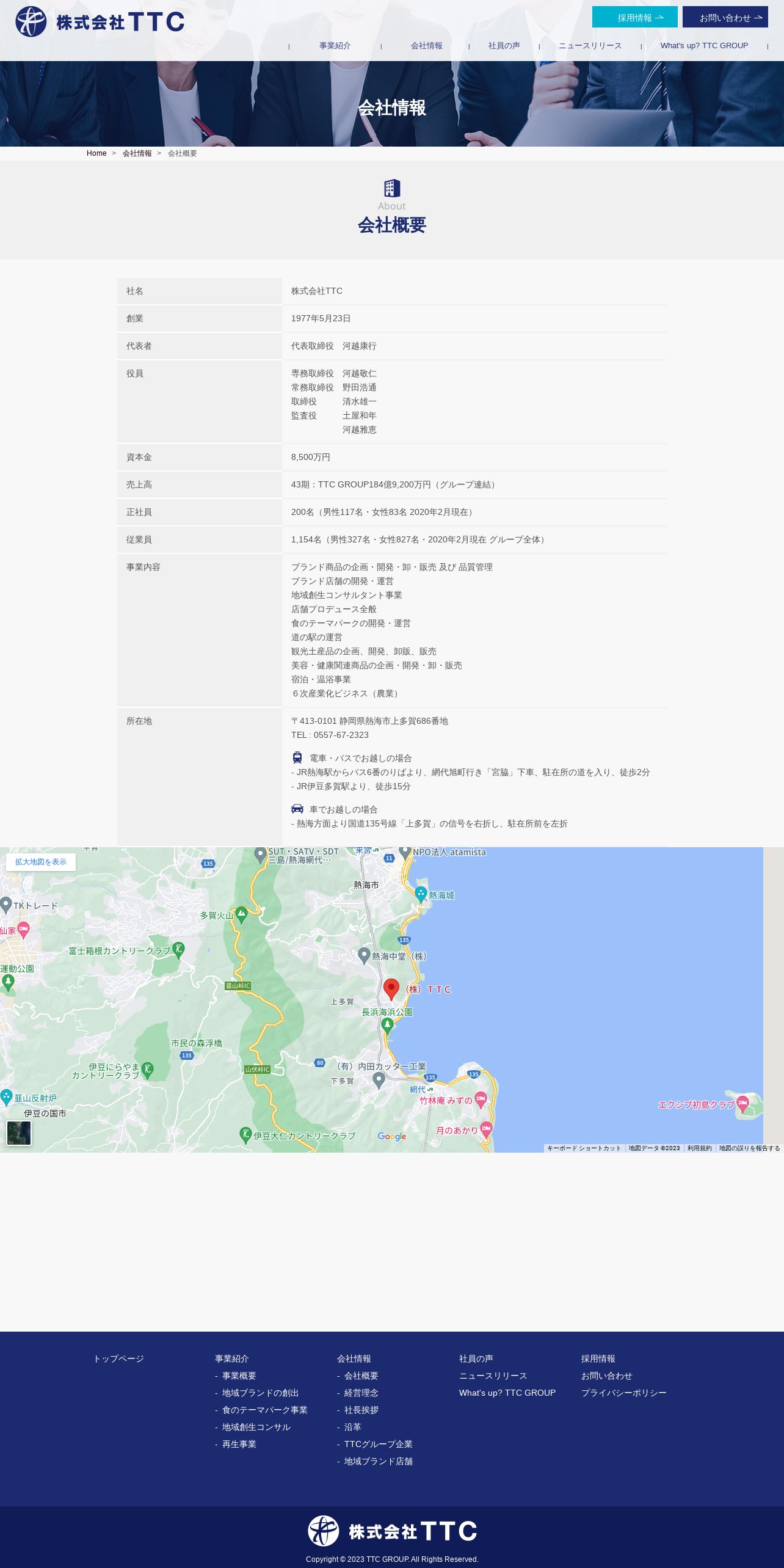The image size is (784, 1568).
Task: Follow the 会社情報 breadcrumb link
Action: [x=137, y=153]
